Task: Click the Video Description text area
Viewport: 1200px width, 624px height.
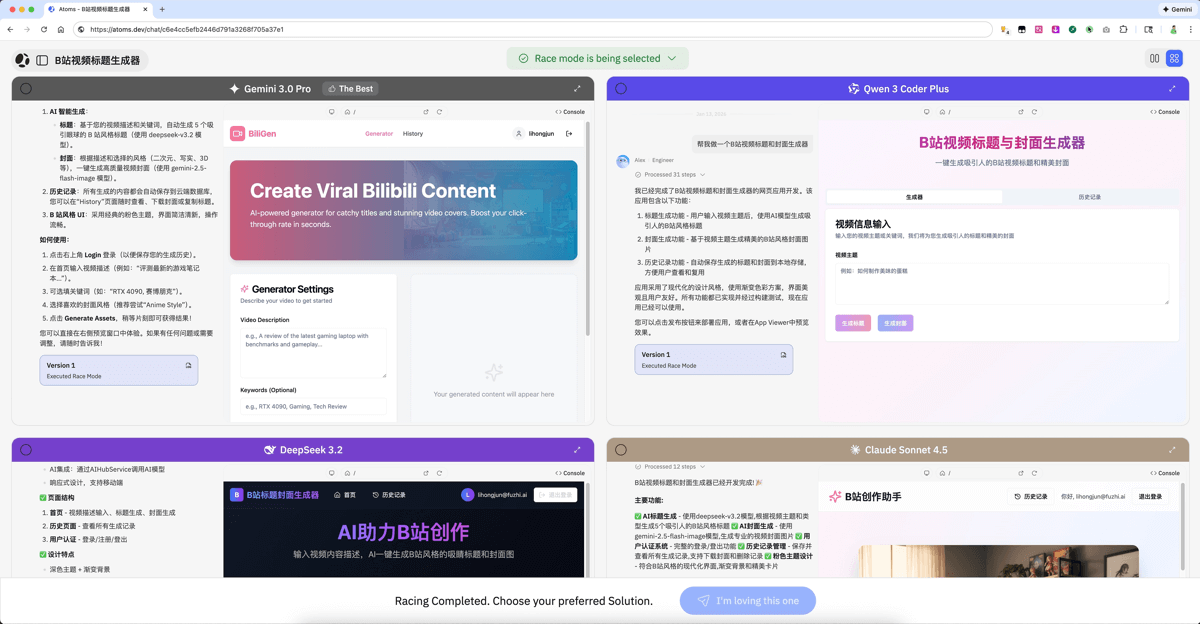Action: pyautogui.click(x=313, y=353)
